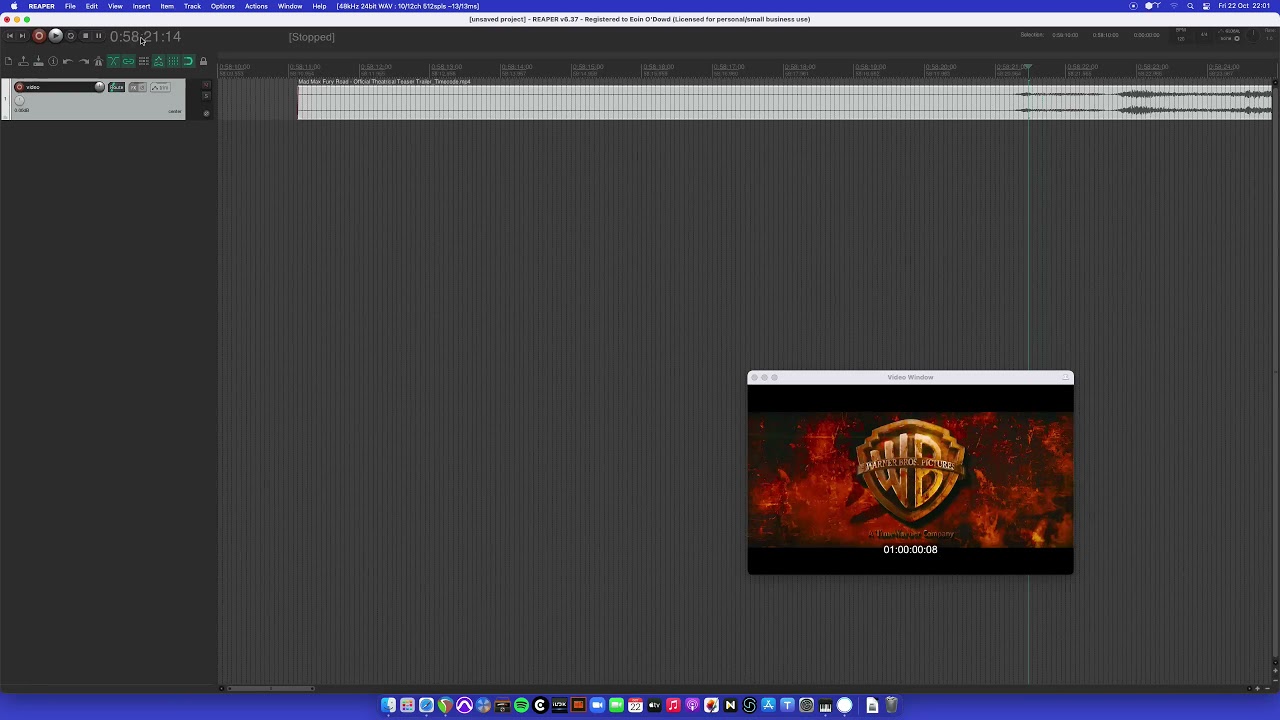This screenshot has width=1280, height=720.
Task: Toggle locking padlock toolbar icon
Action: click(203, 61)
